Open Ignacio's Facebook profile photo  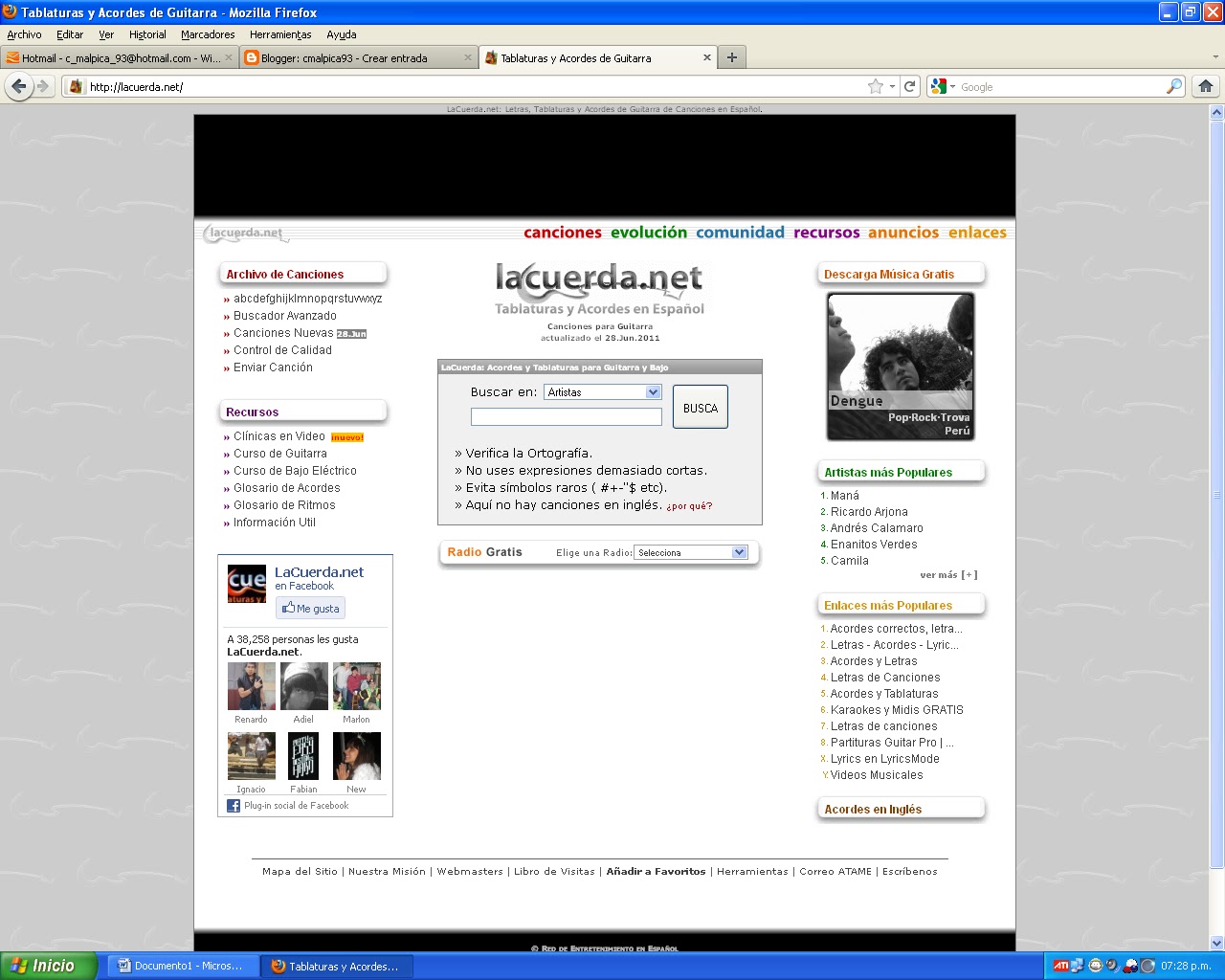tap(252, 756)
